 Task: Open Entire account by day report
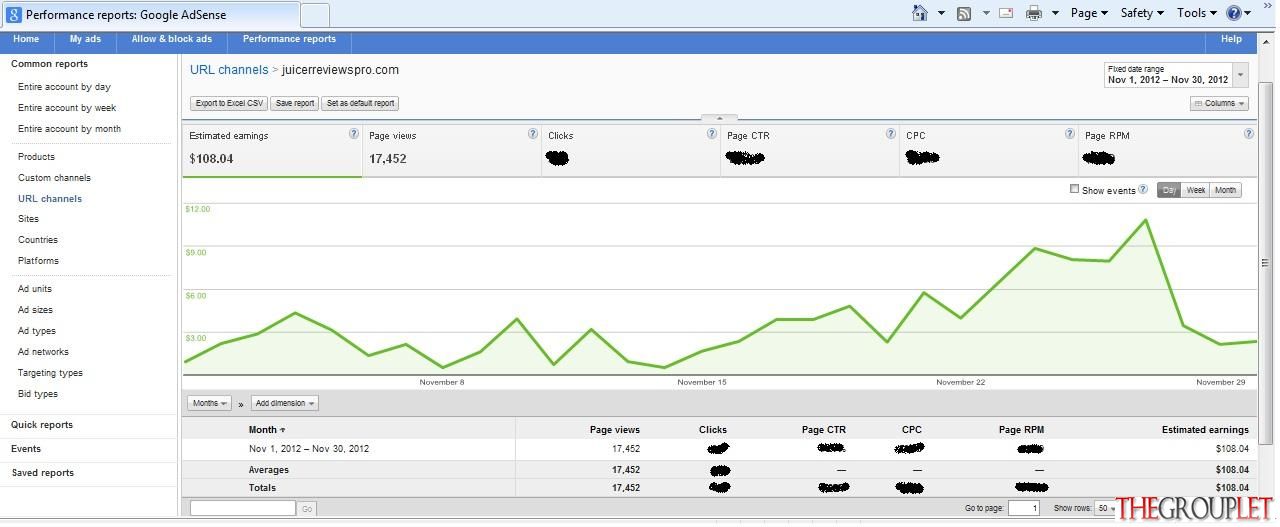click(64, 87)
